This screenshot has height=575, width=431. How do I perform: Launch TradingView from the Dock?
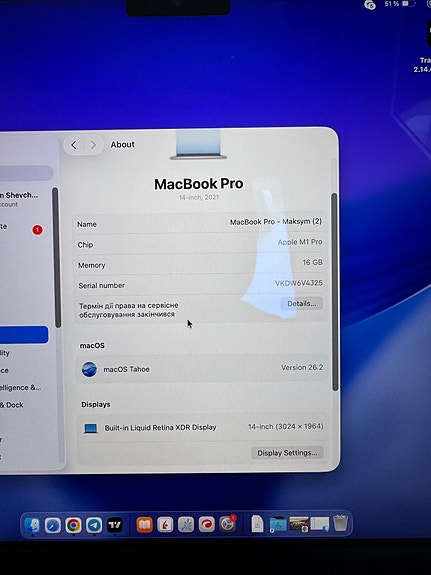pos(114,525)
